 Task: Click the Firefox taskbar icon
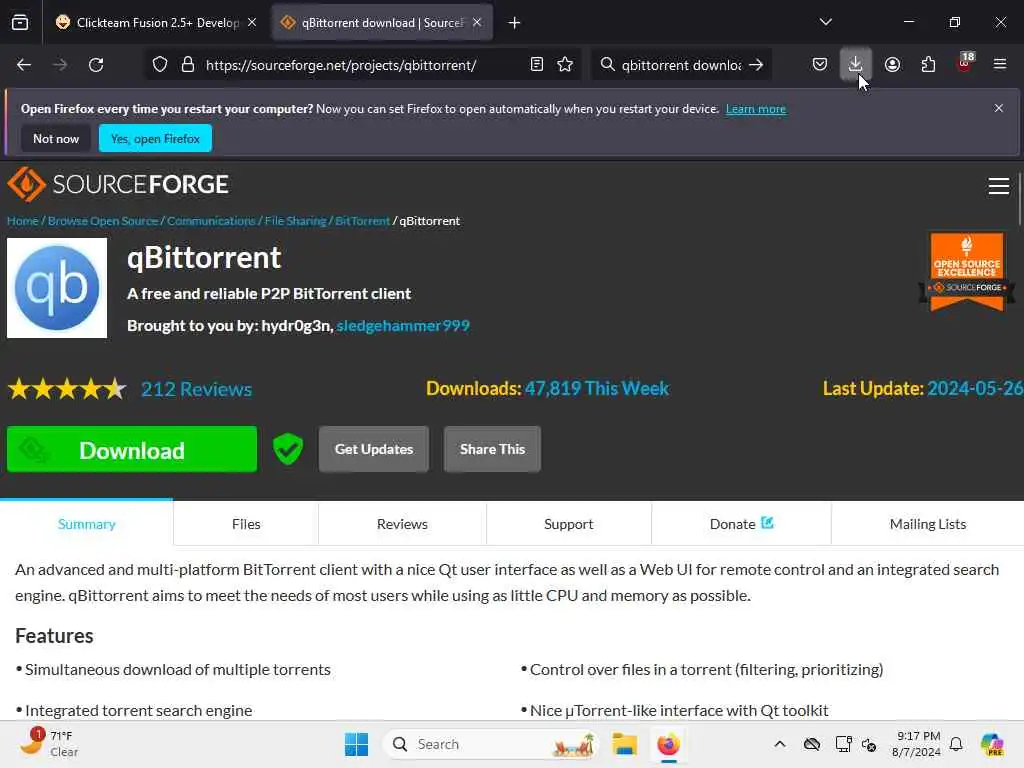click(x=668, y=744)
